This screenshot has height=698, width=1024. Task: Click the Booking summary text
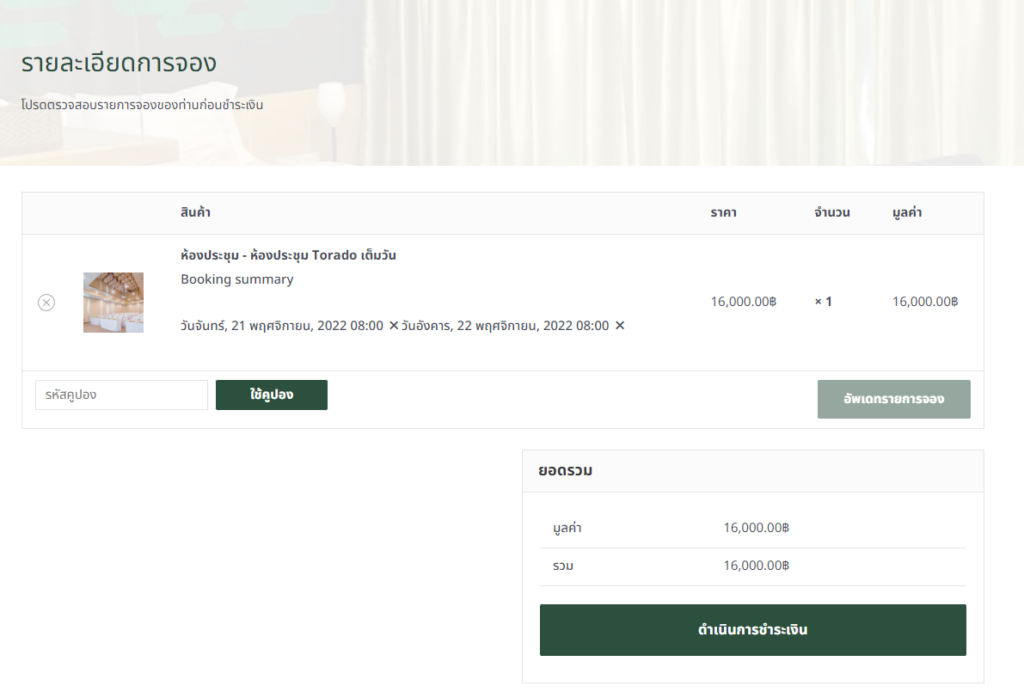coord(237,279)
